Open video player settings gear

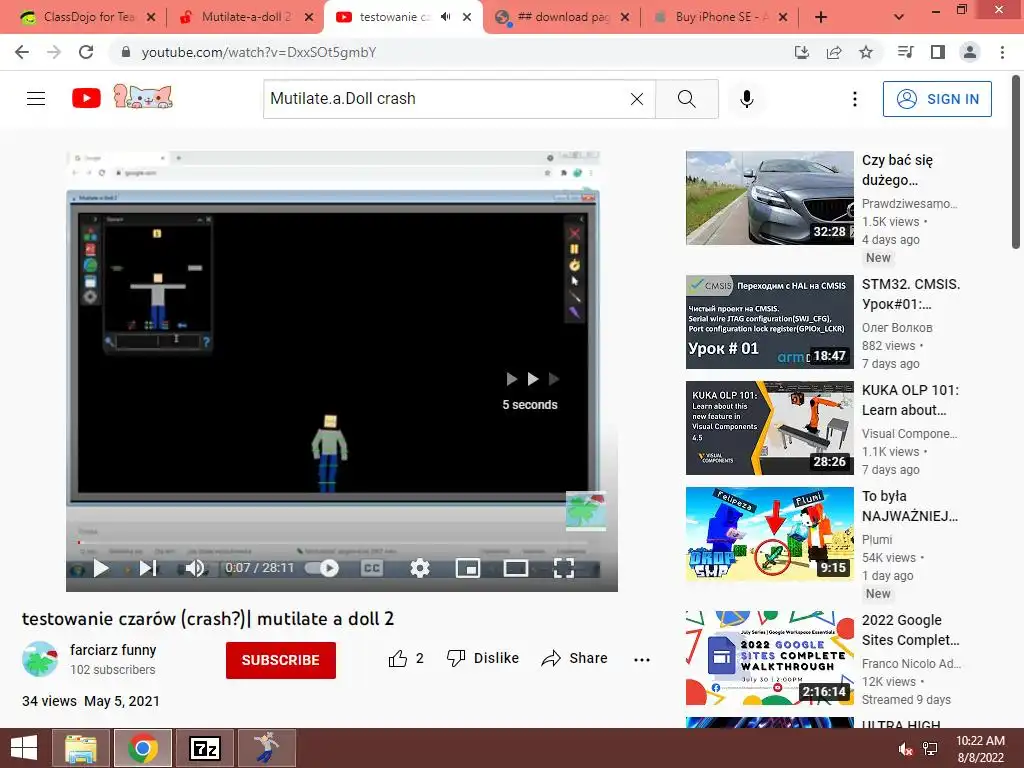tap(419, 568)
